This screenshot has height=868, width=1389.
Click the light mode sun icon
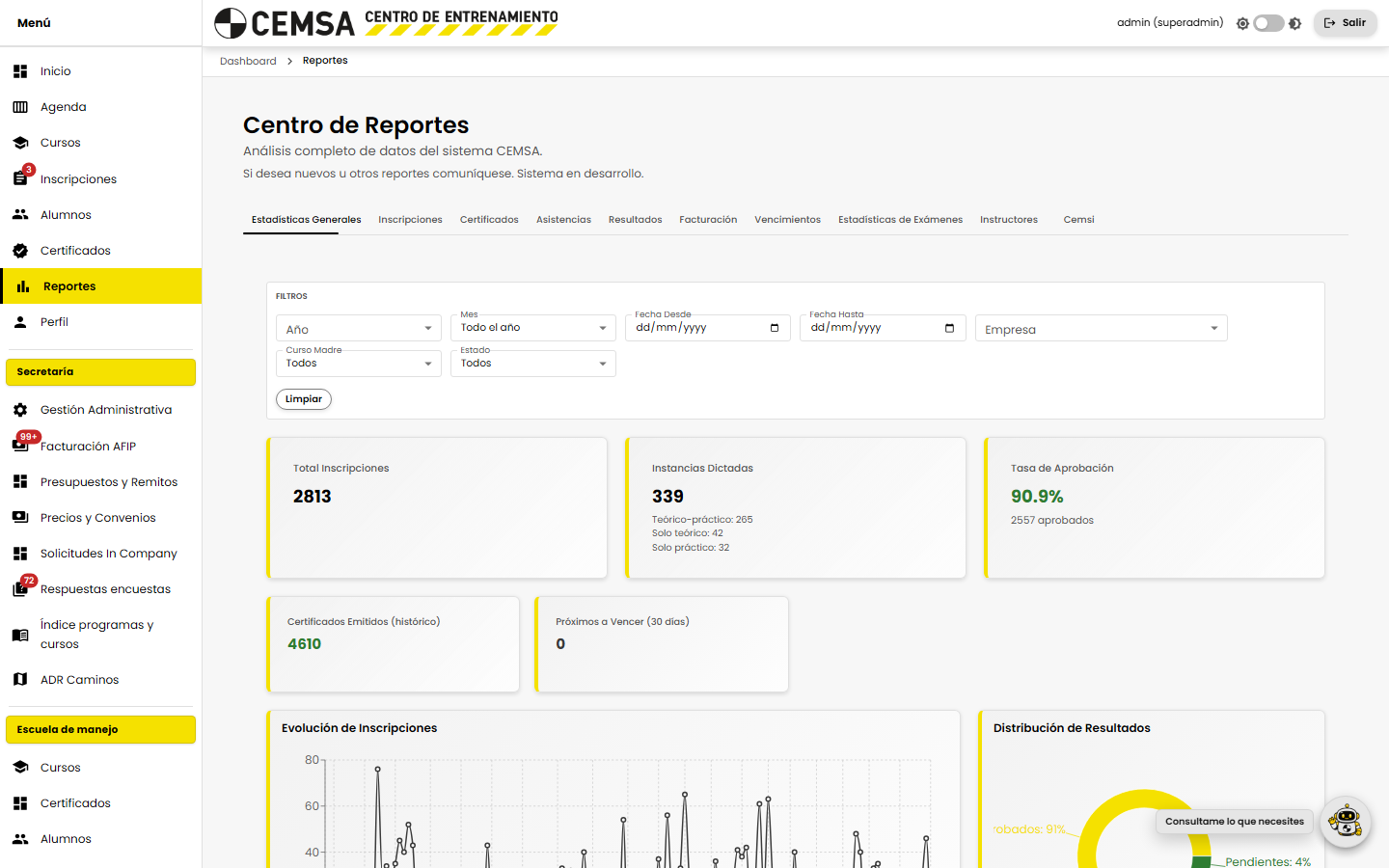[1242, 23]
